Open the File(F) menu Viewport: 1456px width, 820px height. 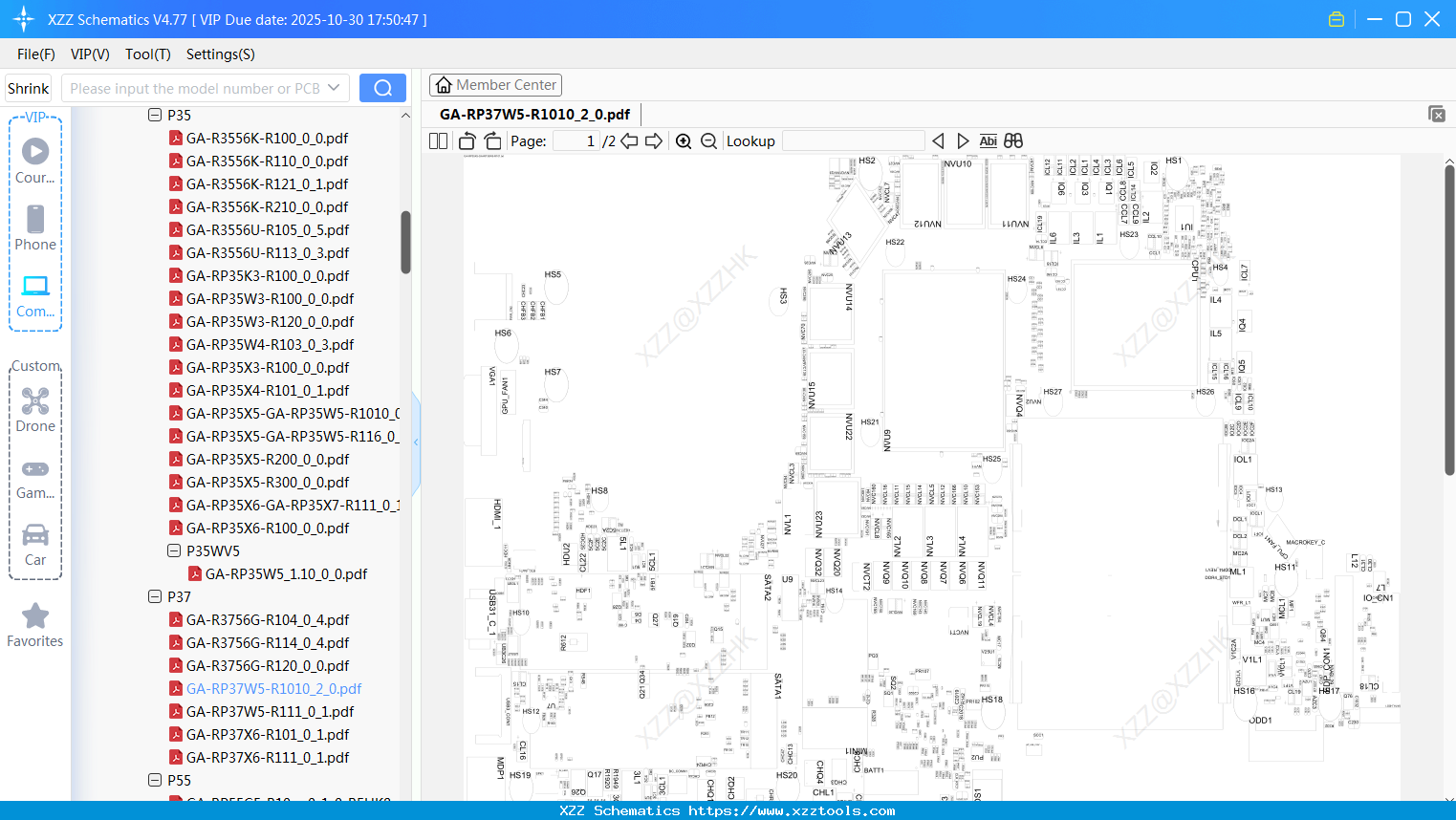[36, 54]
